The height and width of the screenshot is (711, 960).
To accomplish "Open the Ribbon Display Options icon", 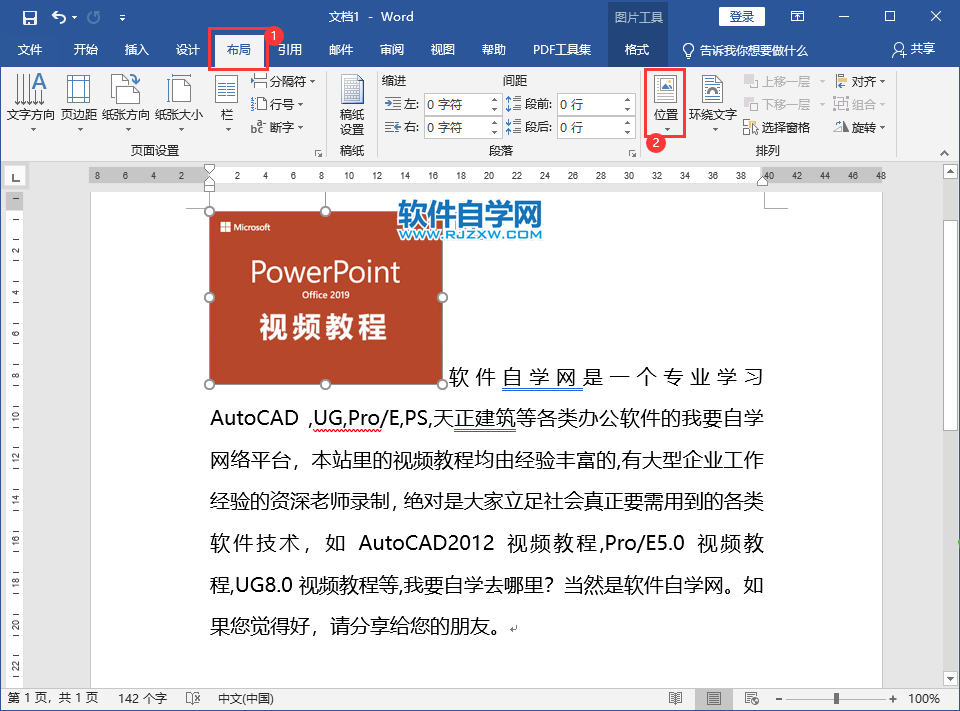I will click(797, 17).
